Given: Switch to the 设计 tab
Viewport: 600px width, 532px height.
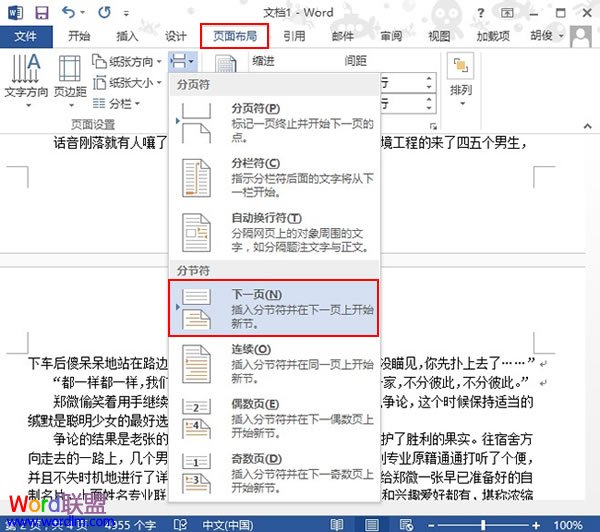Looking at the screenshot, I should tap(176, 36).
